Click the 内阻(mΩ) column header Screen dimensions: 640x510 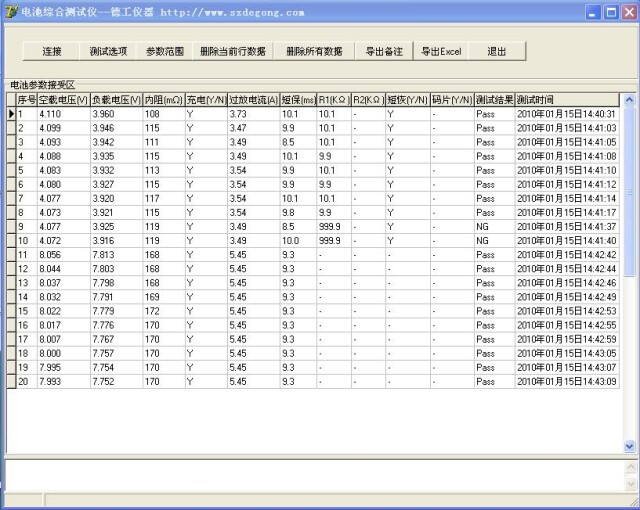click(x=164, y=100)
